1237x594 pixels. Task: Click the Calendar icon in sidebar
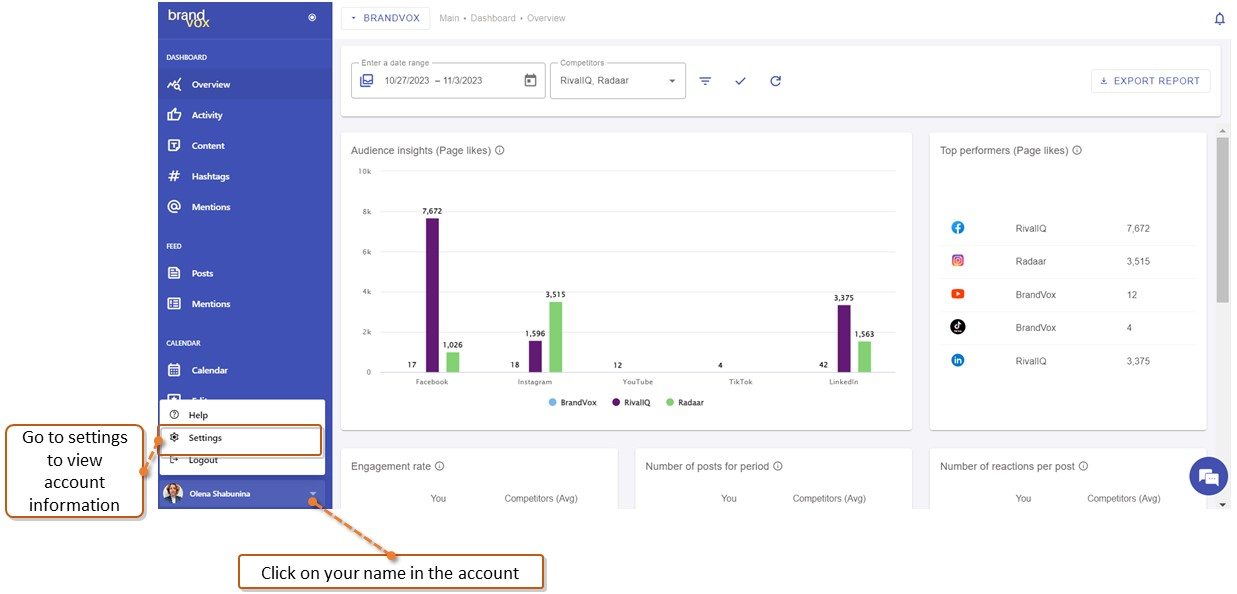(174, 370)
